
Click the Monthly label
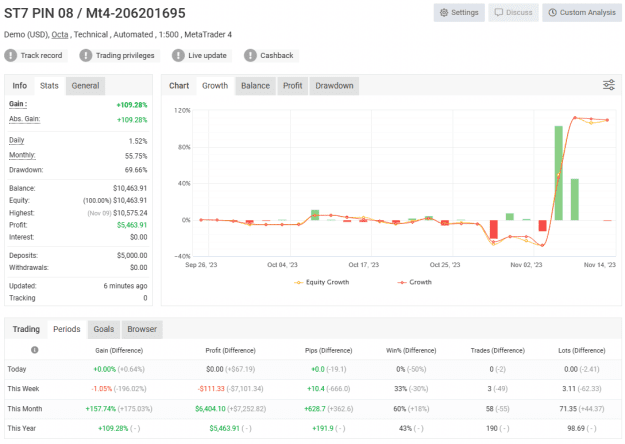(x=22, y=155)
